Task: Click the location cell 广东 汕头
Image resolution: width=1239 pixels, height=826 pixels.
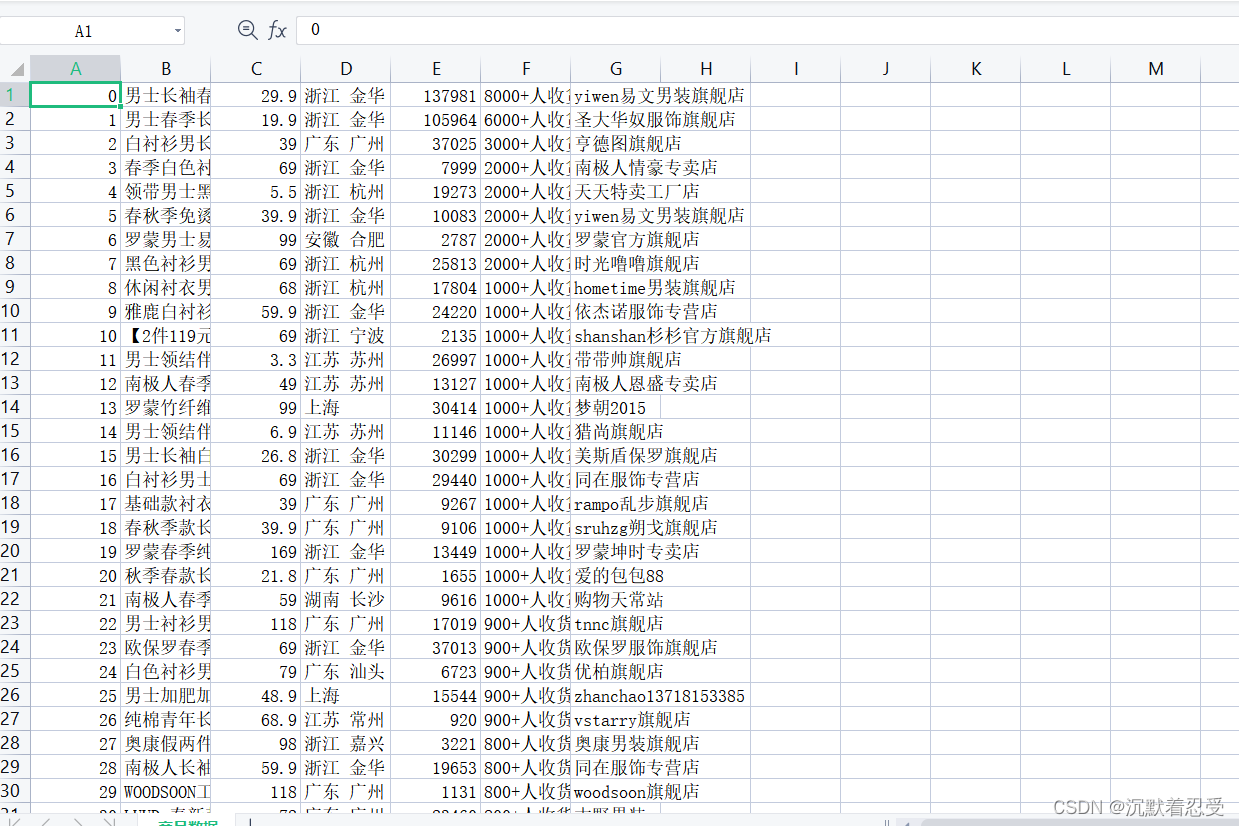Action: click(346, 671)
